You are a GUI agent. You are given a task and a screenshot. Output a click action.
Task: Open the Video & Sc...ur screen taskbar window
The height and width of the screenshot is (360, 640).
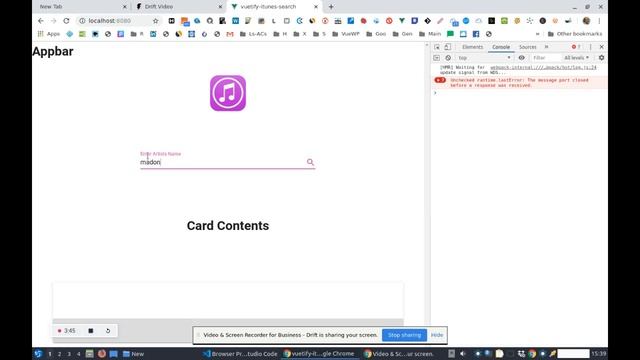(x=399, y=354)
